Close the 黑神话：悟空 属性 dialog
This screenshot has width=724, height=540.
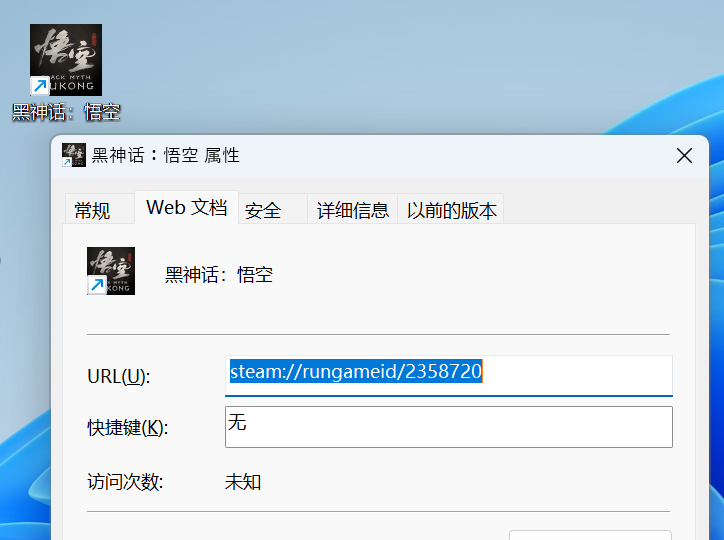(x=684, y=156)
